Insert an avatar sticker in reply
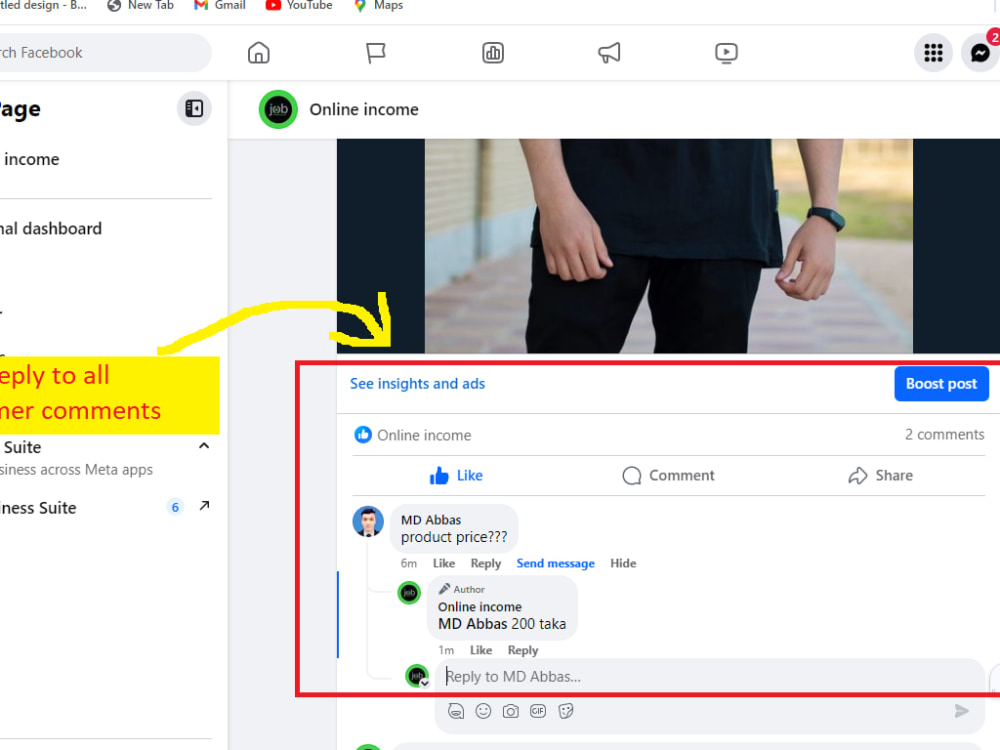1000x750 pixels. pyautogui.click(x=456, y=711)
